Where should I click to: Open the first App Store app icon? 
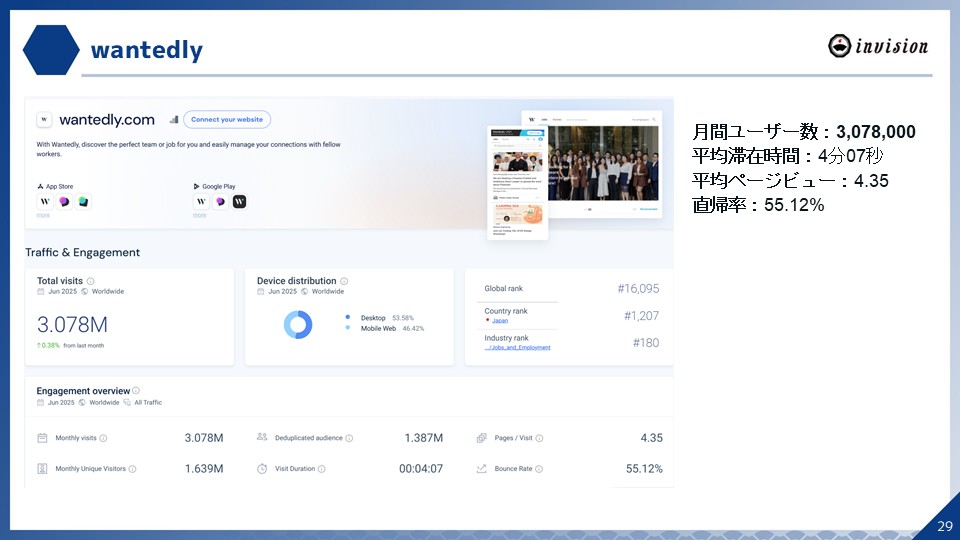coord(45,201)
